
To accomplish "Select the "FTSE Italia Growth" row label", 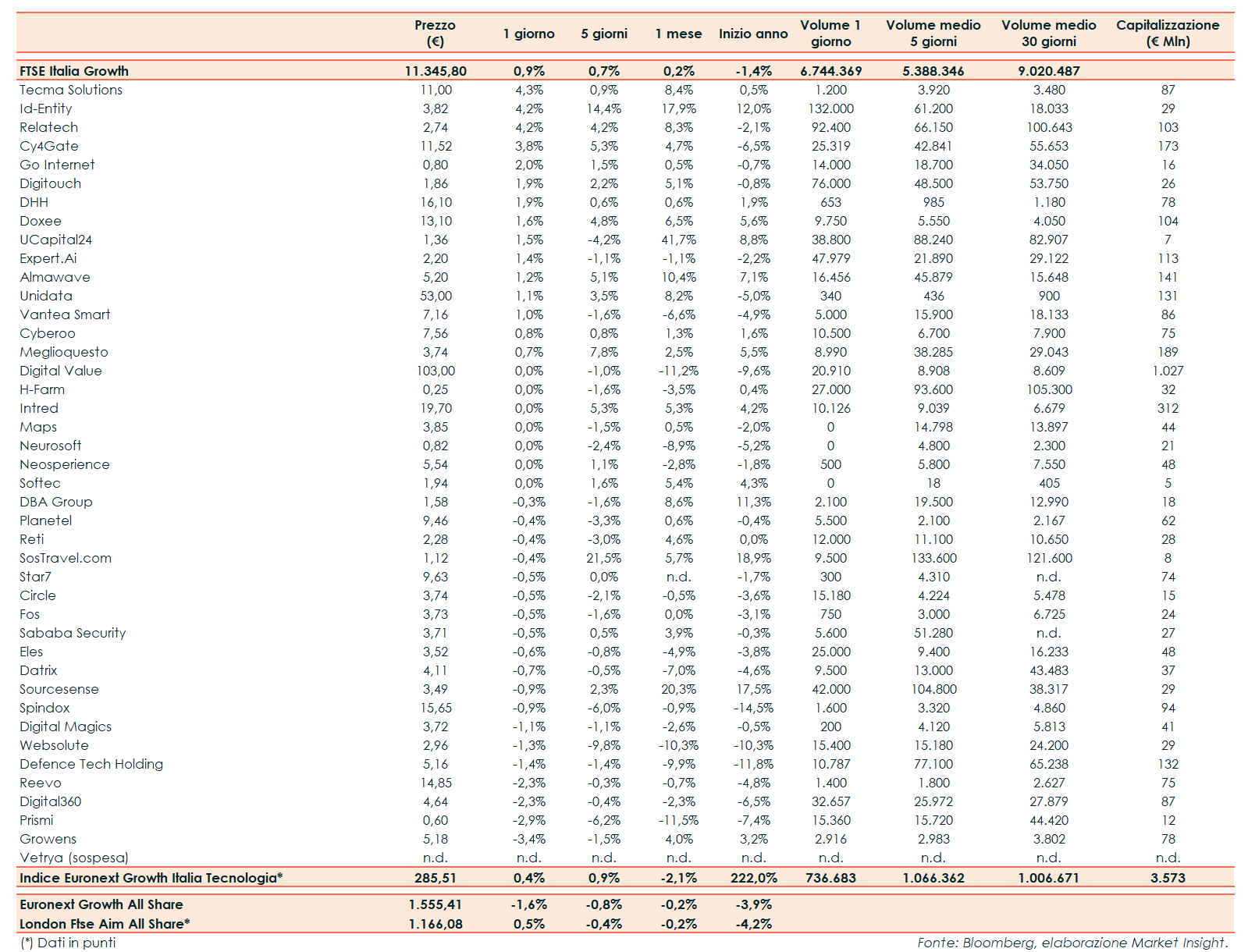I will (x=74, y=71).
